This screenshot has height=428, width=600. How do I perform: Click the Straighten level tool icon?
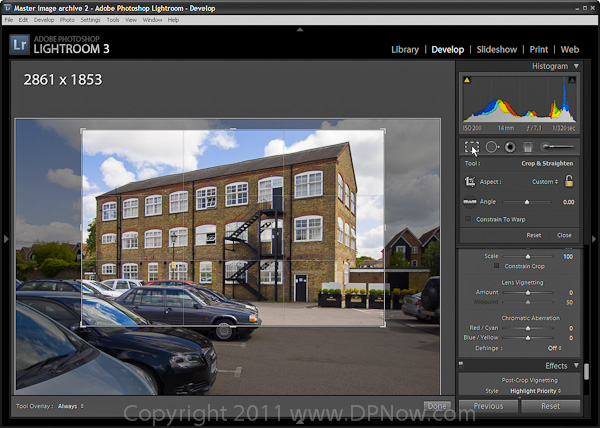[x=470, y=201]
